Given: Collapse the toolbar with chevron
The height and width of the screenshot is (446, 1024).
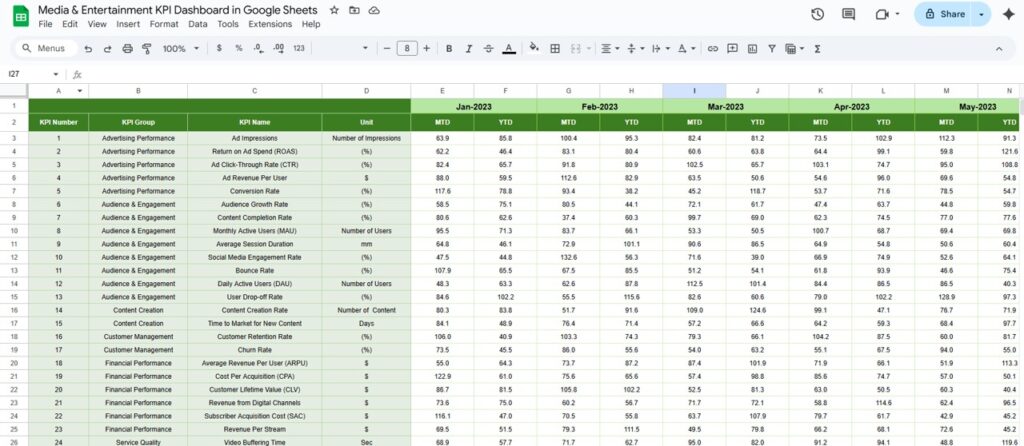Looking at the screenshot, I should pyautogui.click(x=999, y=48).
